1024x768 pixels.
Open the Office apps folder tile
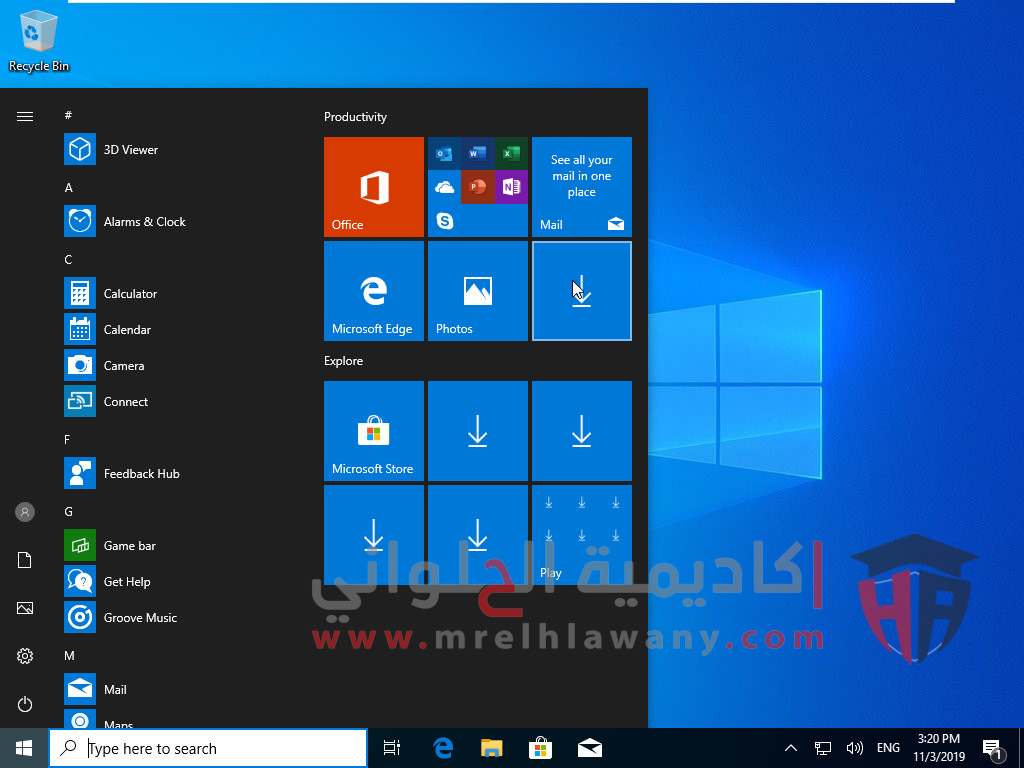477,187
